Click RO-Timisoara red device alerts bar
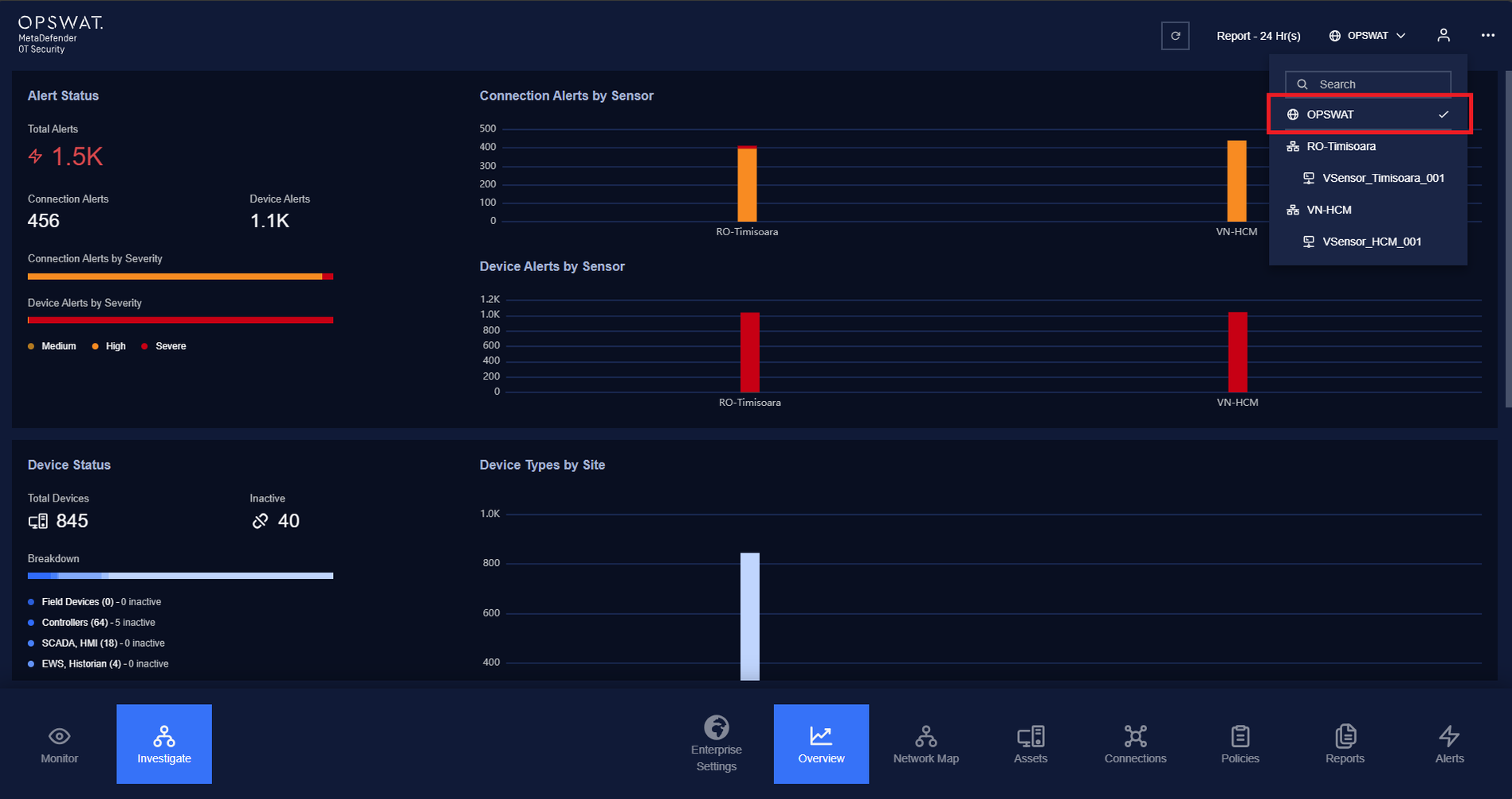This screenshot has height=799, width=1512. 750,352
